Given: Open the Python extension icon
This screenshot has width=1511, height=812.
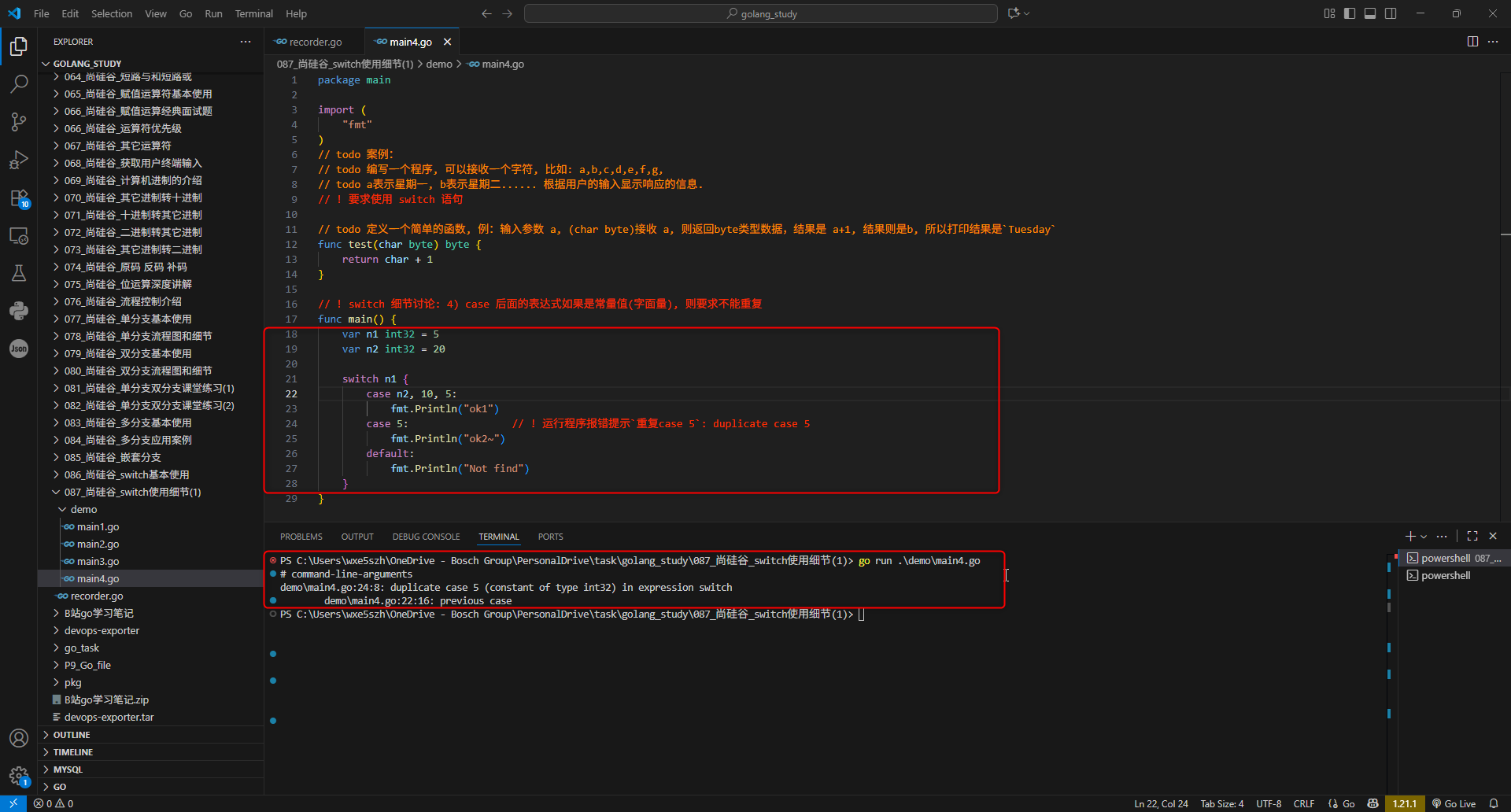Looking at the screenshot, I should point(19,311).
